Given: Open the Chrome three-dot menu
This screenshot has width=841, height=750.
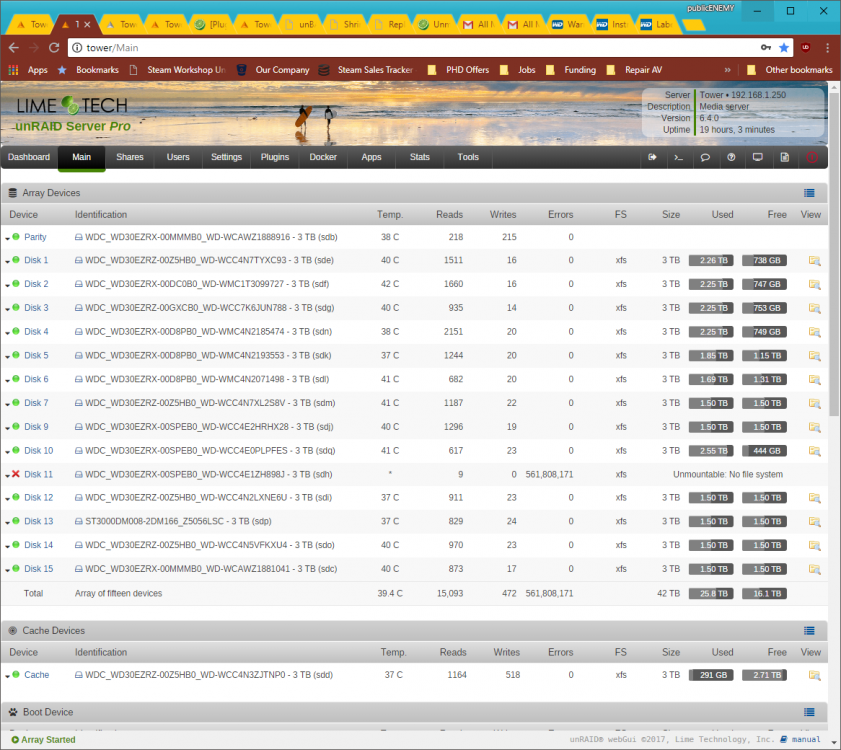Looking at the screenshot, I should tap(828, 48).
